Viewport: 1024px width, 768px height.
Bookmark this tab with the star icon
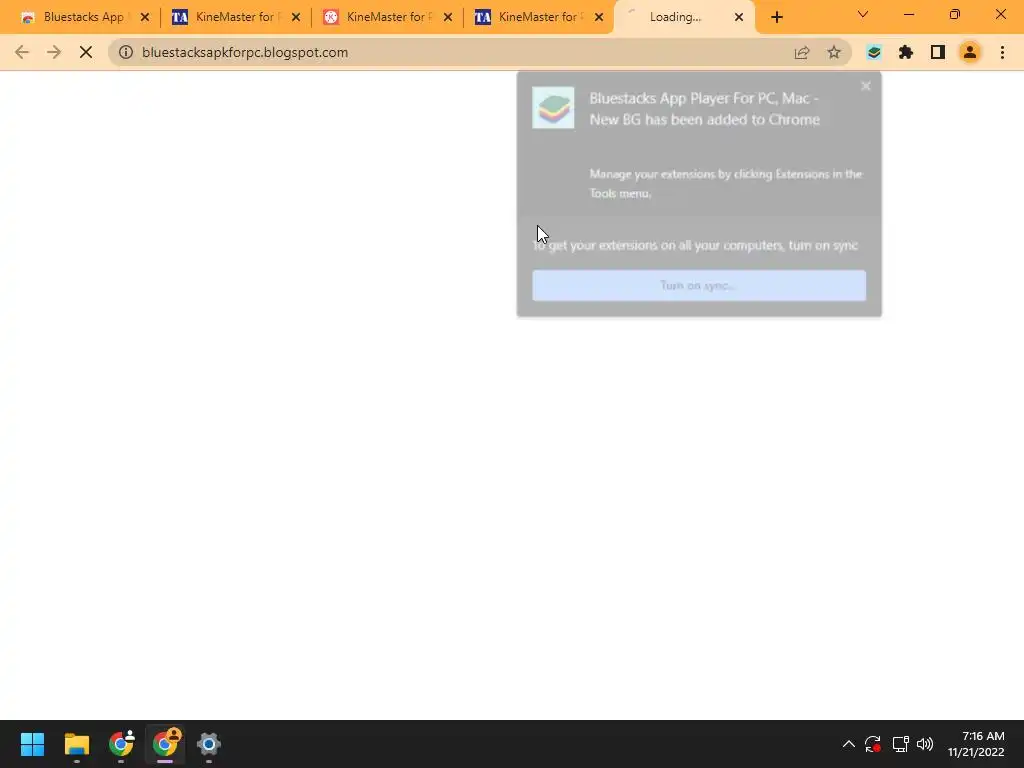[x=834, y=52]
